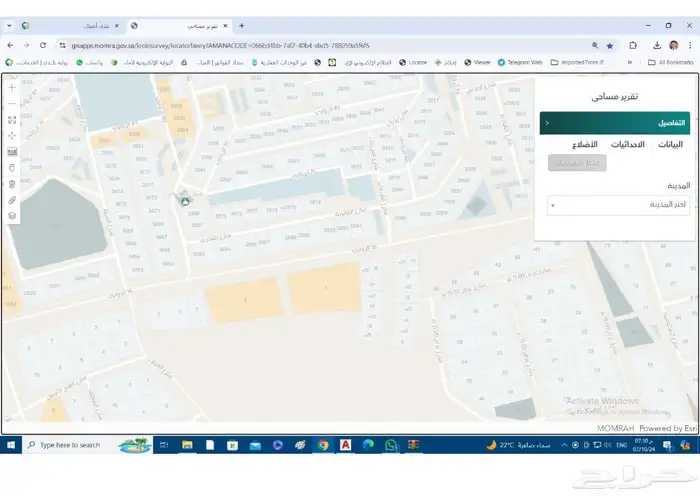Click the location marker on the map
This screenshot has width=700, height=496.
click(185, 201)
